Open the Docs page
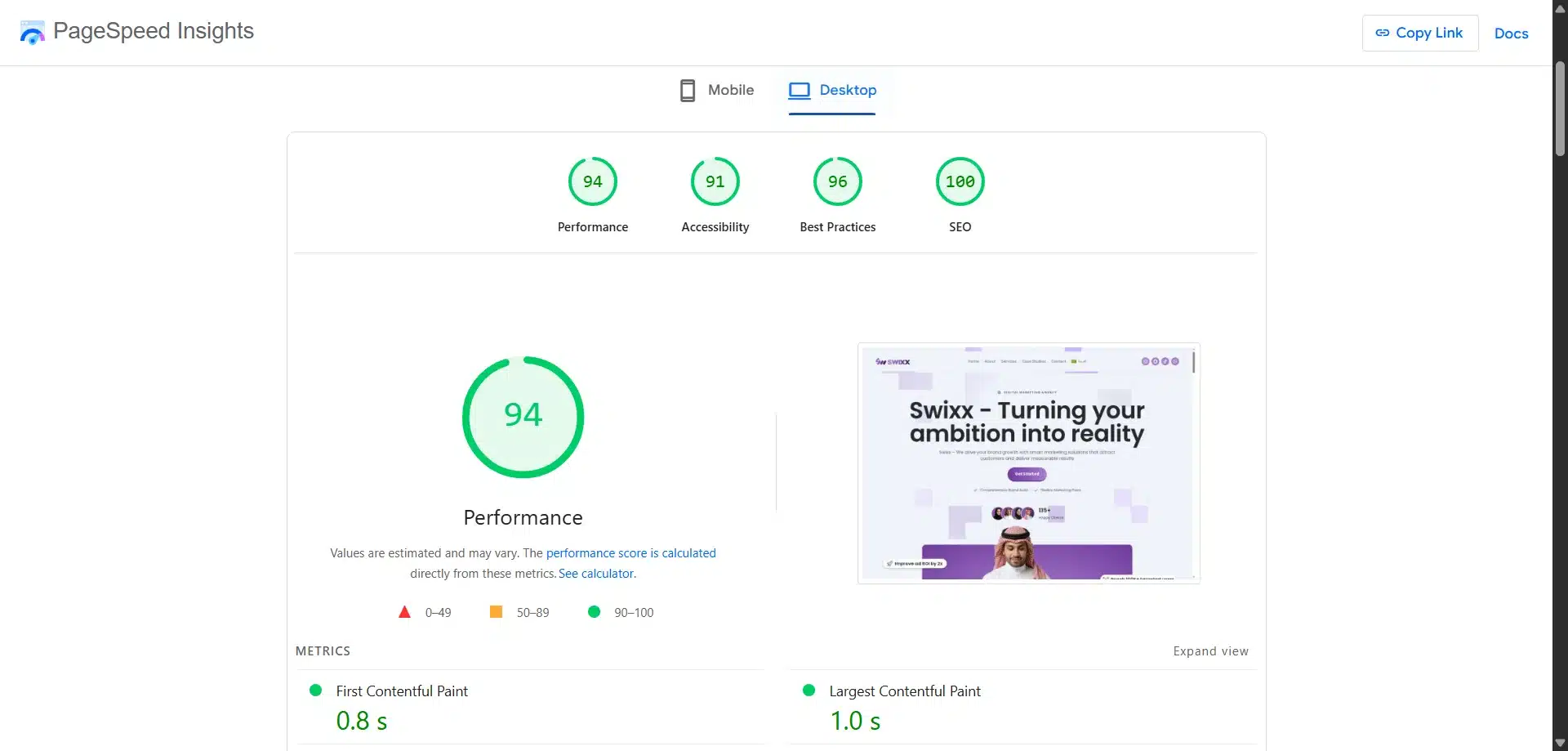1568x751 pixels. pyautogui.click(x=1511, y=34)
